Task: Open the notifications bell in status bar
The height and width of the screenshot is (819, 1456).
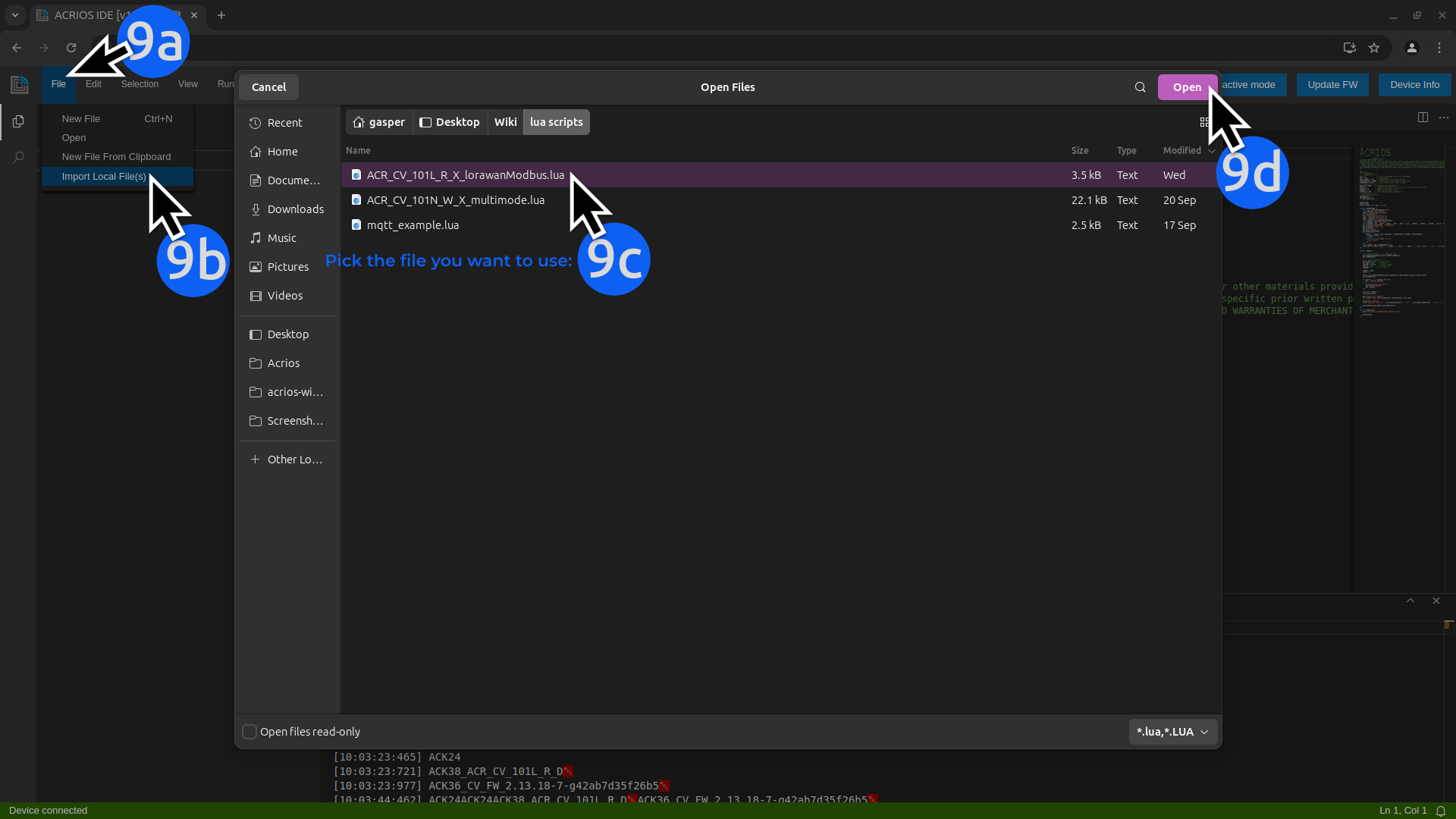Action: 1441,811
